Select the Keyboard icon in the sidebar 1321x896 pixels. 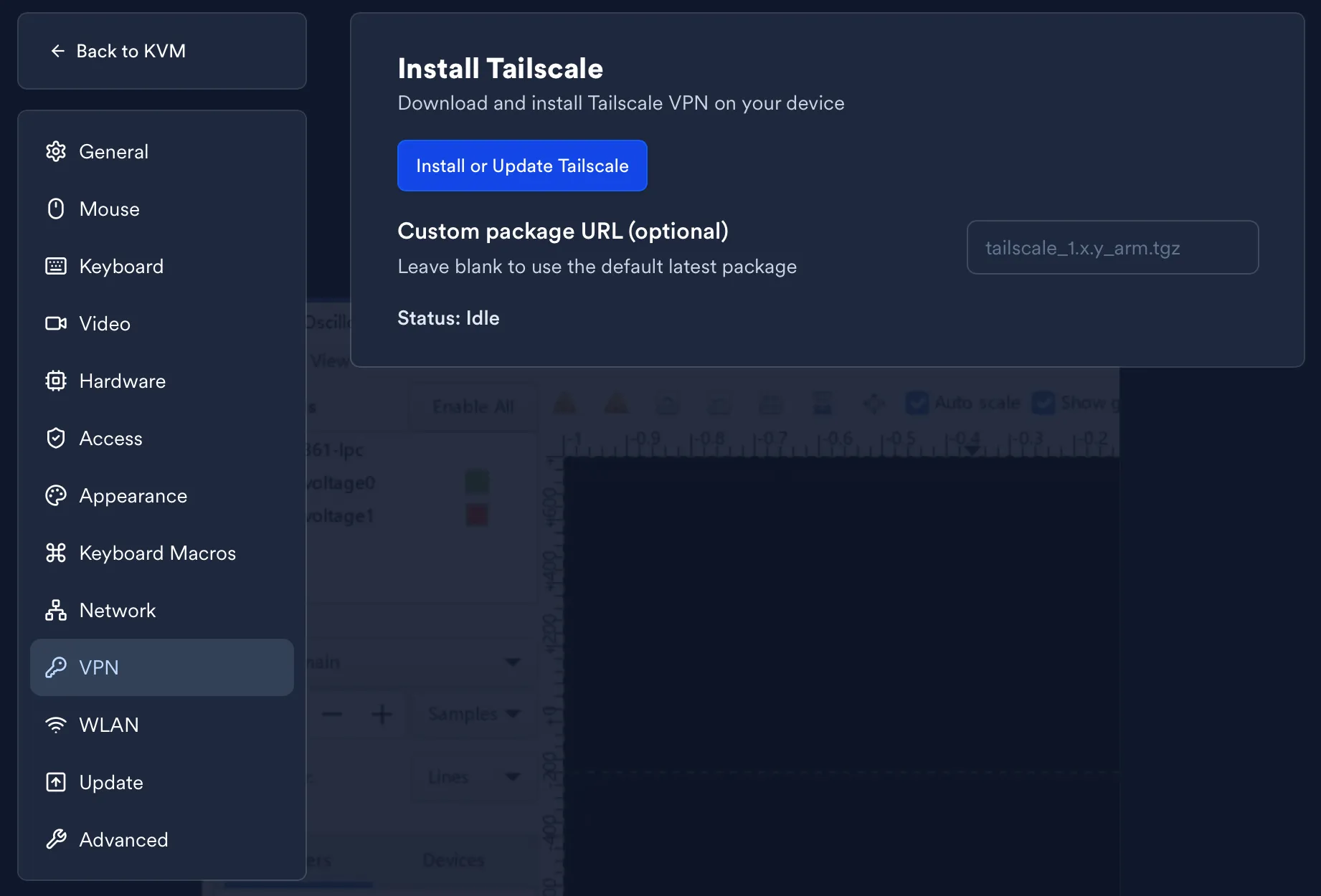coord(56,266)
